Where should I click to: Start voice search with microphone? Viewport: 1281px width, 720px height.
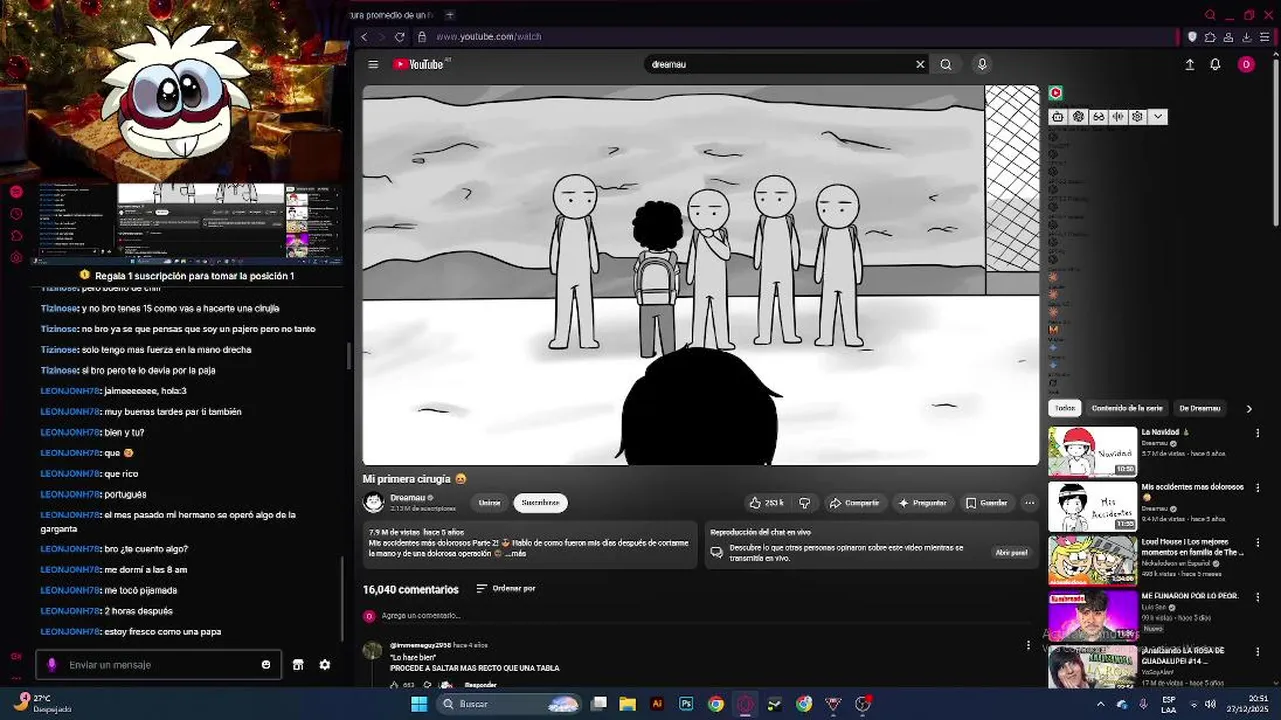pos(982,64)
